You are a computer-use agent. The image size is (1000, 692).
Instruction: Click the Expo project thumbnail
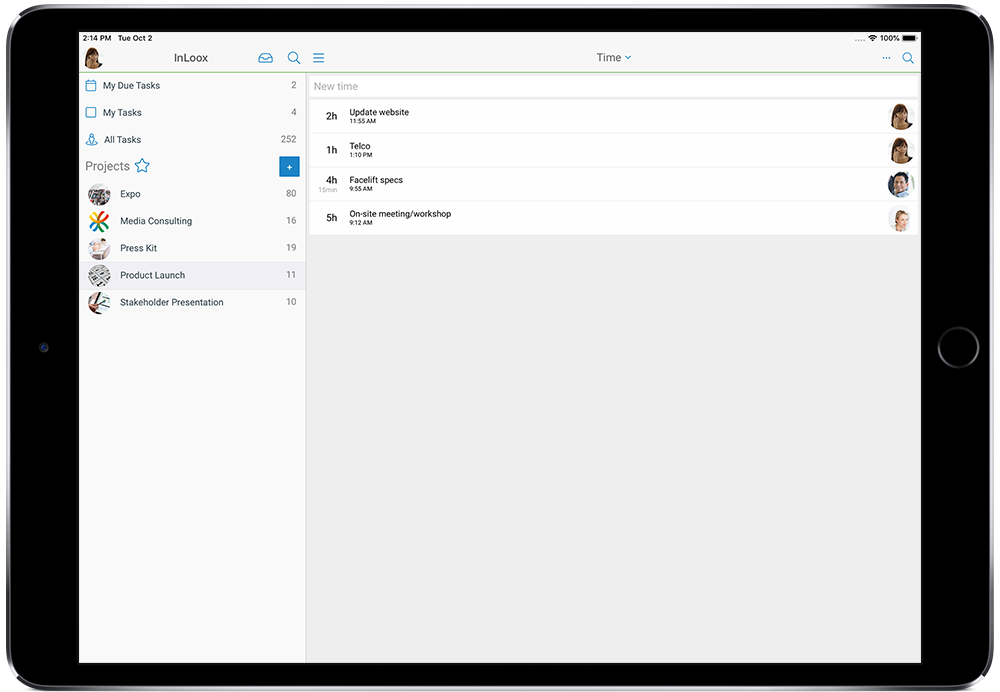99,194
